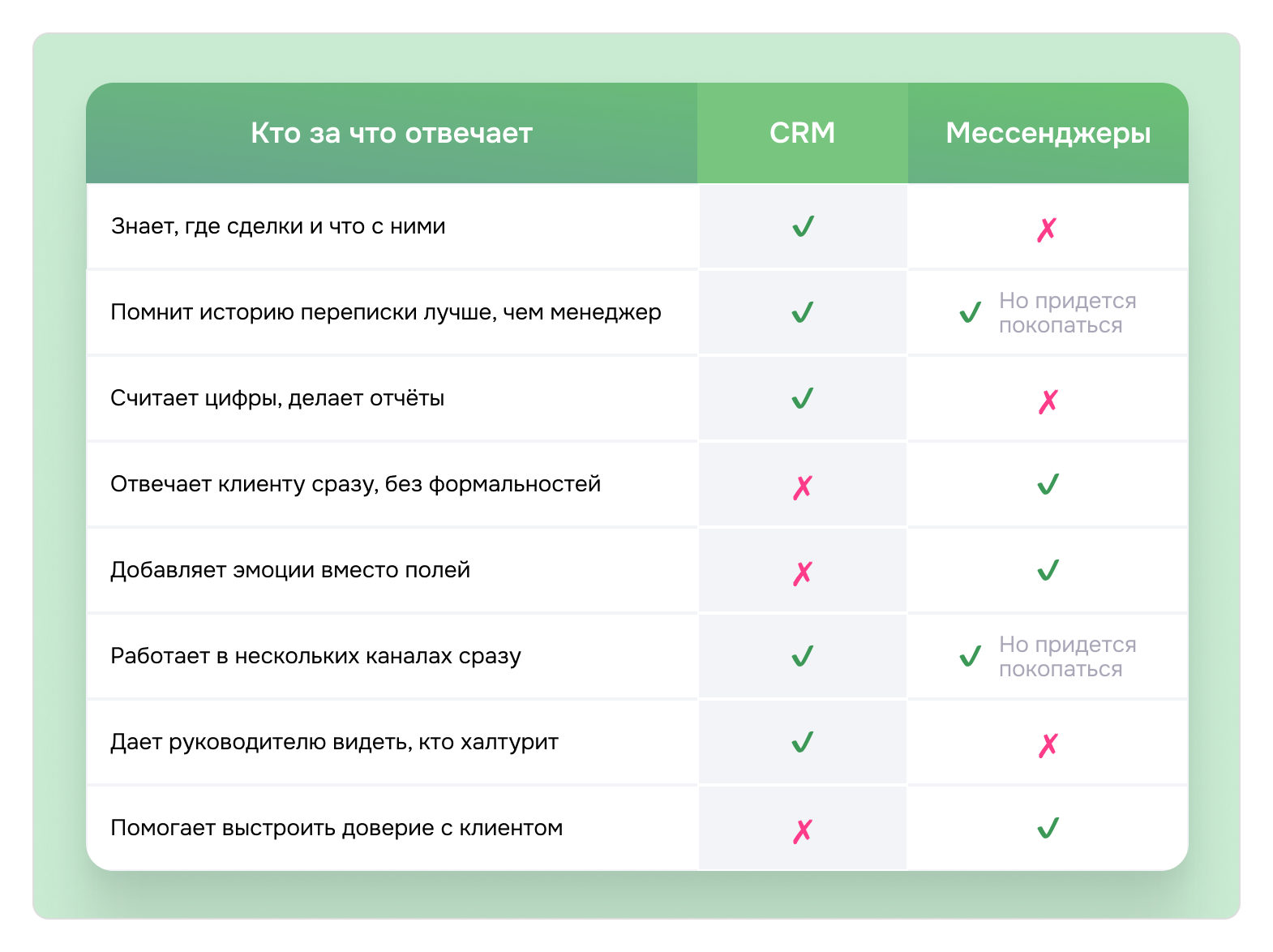The image size is (1273, 952).
Task: Click 'Но придется покопаться' note in channels row
Action: (x=1067, y=657)
